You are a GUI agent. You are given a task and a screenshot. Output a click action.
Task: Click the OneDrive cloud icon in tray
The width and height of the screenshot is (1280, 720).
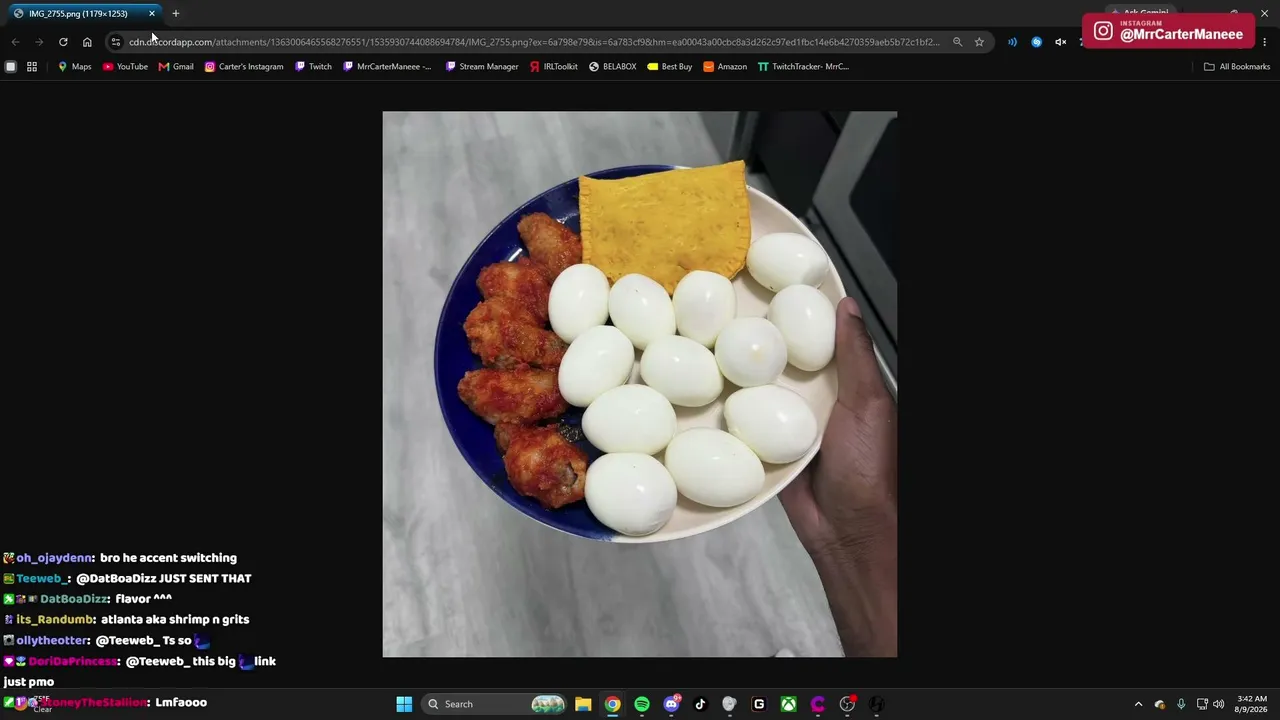(1160, 704)
